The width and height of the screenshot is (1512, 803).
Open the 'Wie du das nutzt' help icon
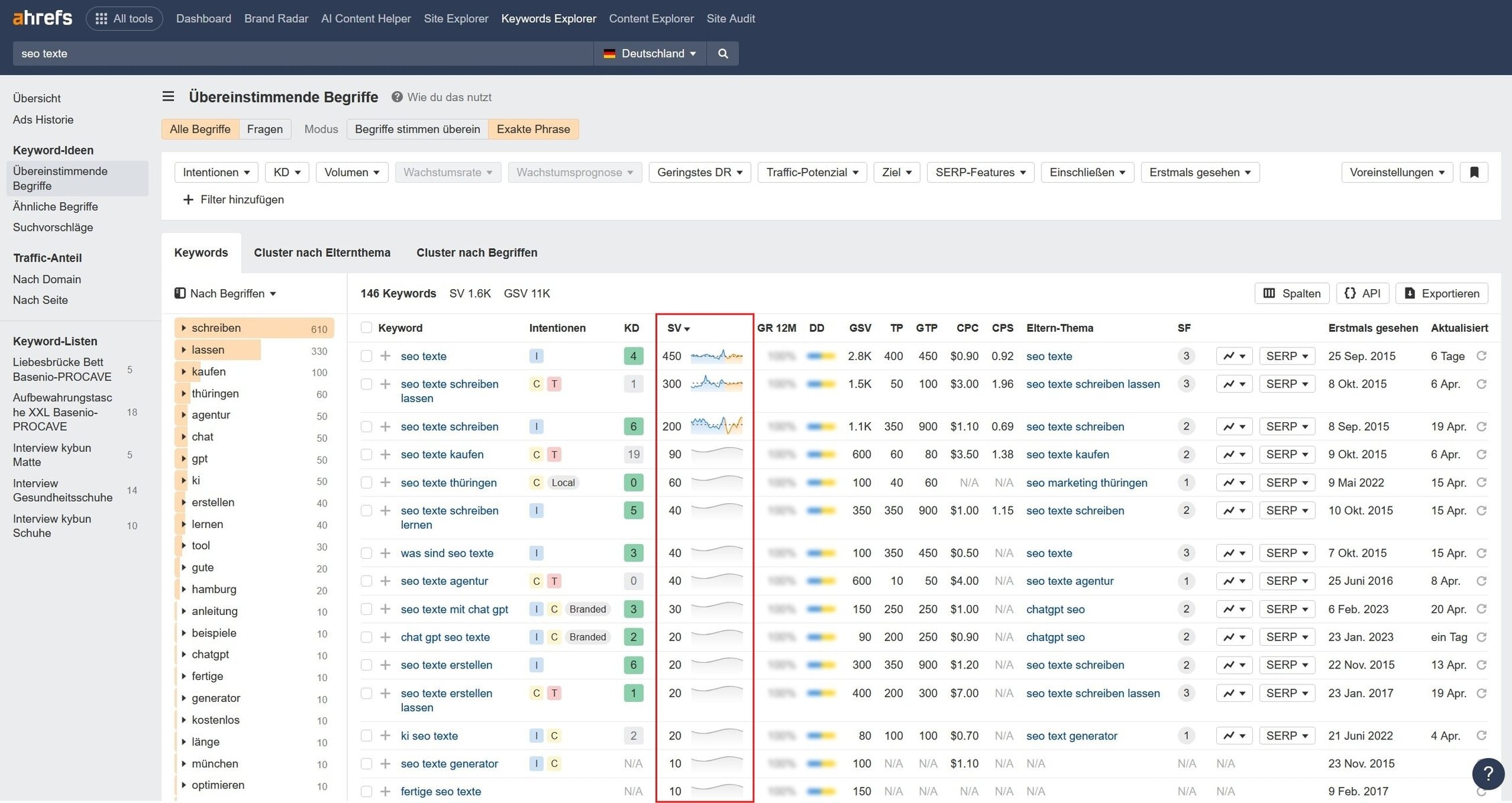pos(397,97)
